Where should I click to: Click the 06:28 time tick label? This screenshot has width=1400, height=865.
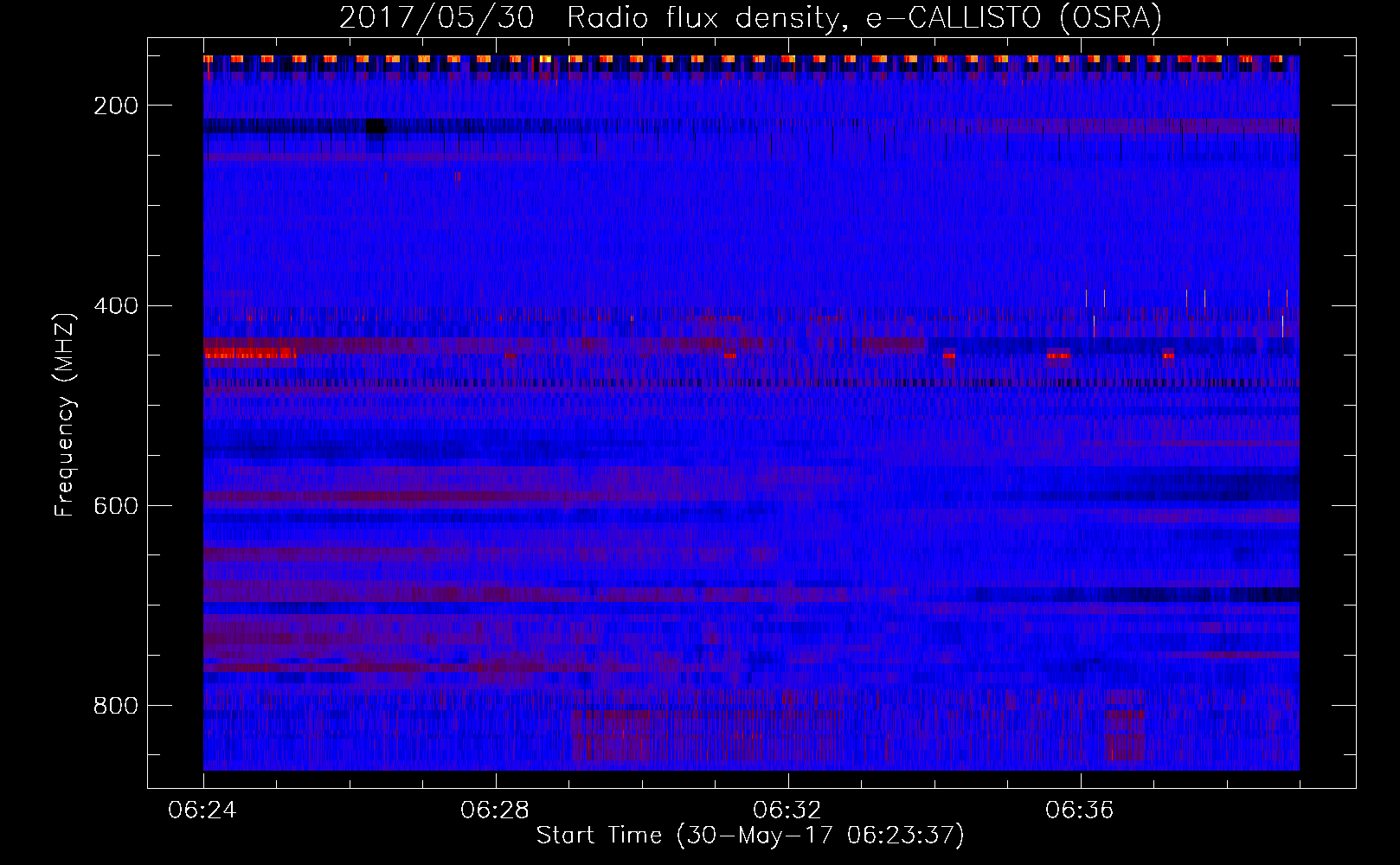pyautogui.click(x=495, y=811)
